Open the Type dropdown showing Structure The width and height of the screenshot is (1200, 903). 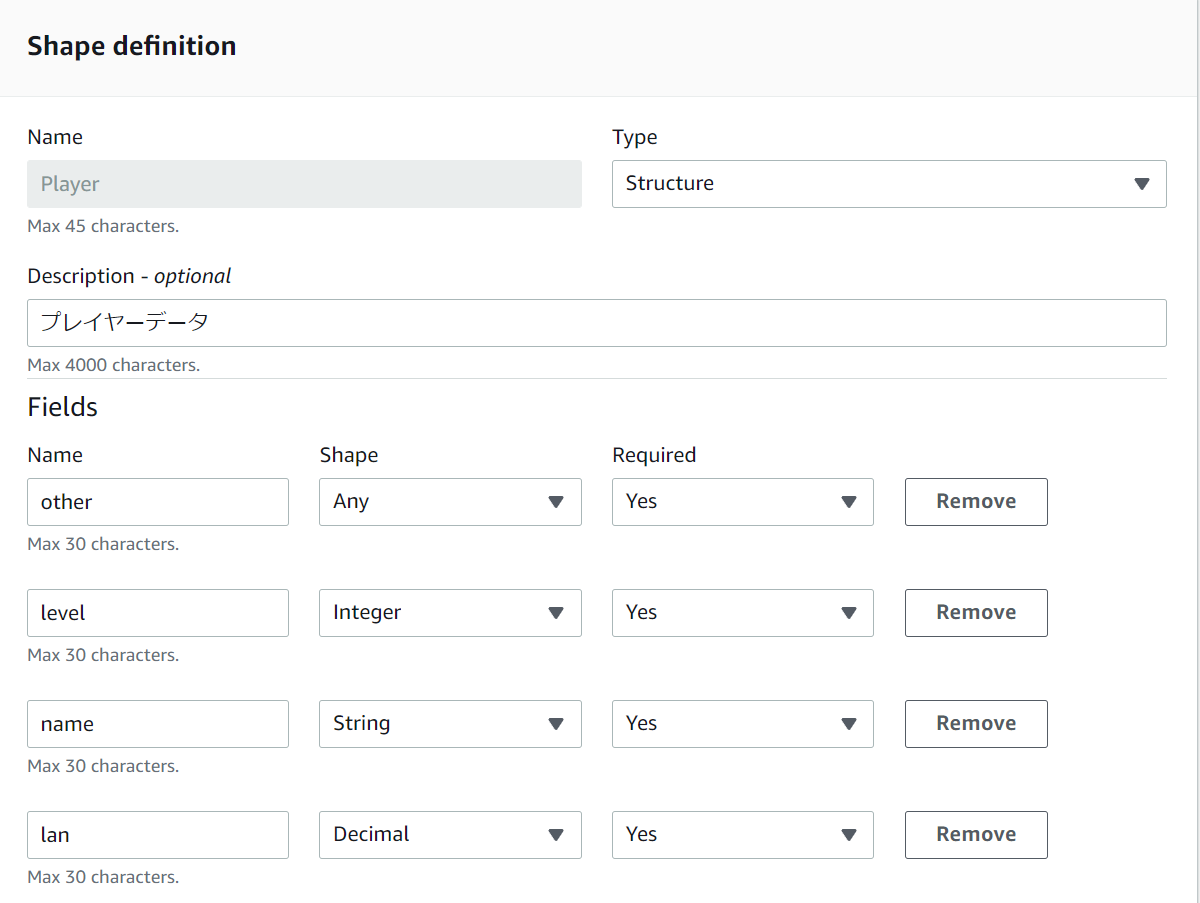point(888,184)
